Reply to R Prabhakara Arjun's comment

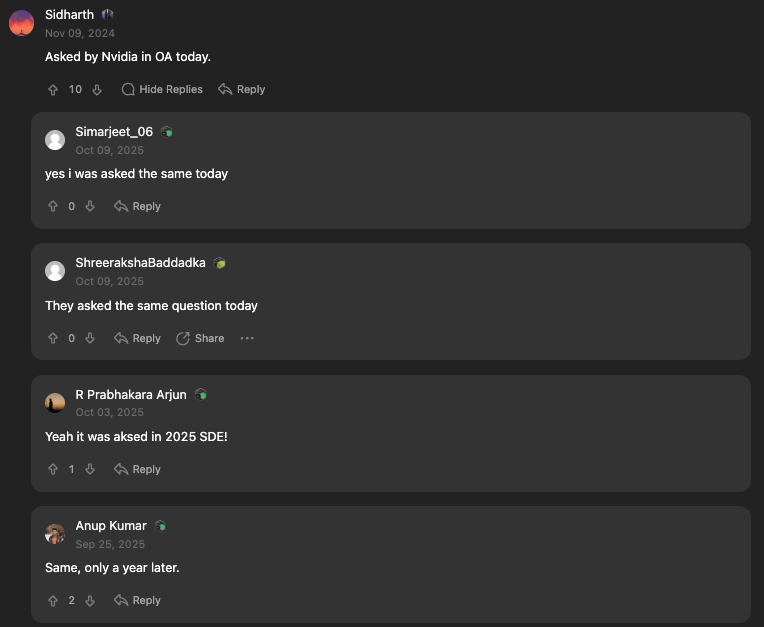137,469
